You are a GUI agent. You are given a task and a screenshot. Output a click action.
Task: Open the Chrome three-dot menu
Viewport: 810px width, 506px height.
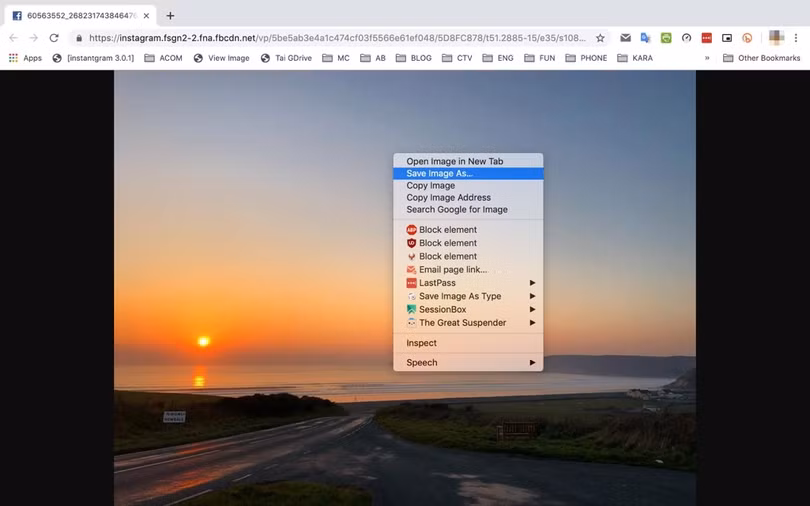tap(796, 38)
